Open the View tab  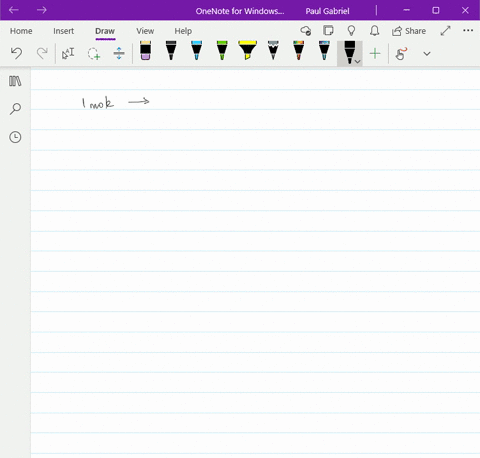point(145,31)
